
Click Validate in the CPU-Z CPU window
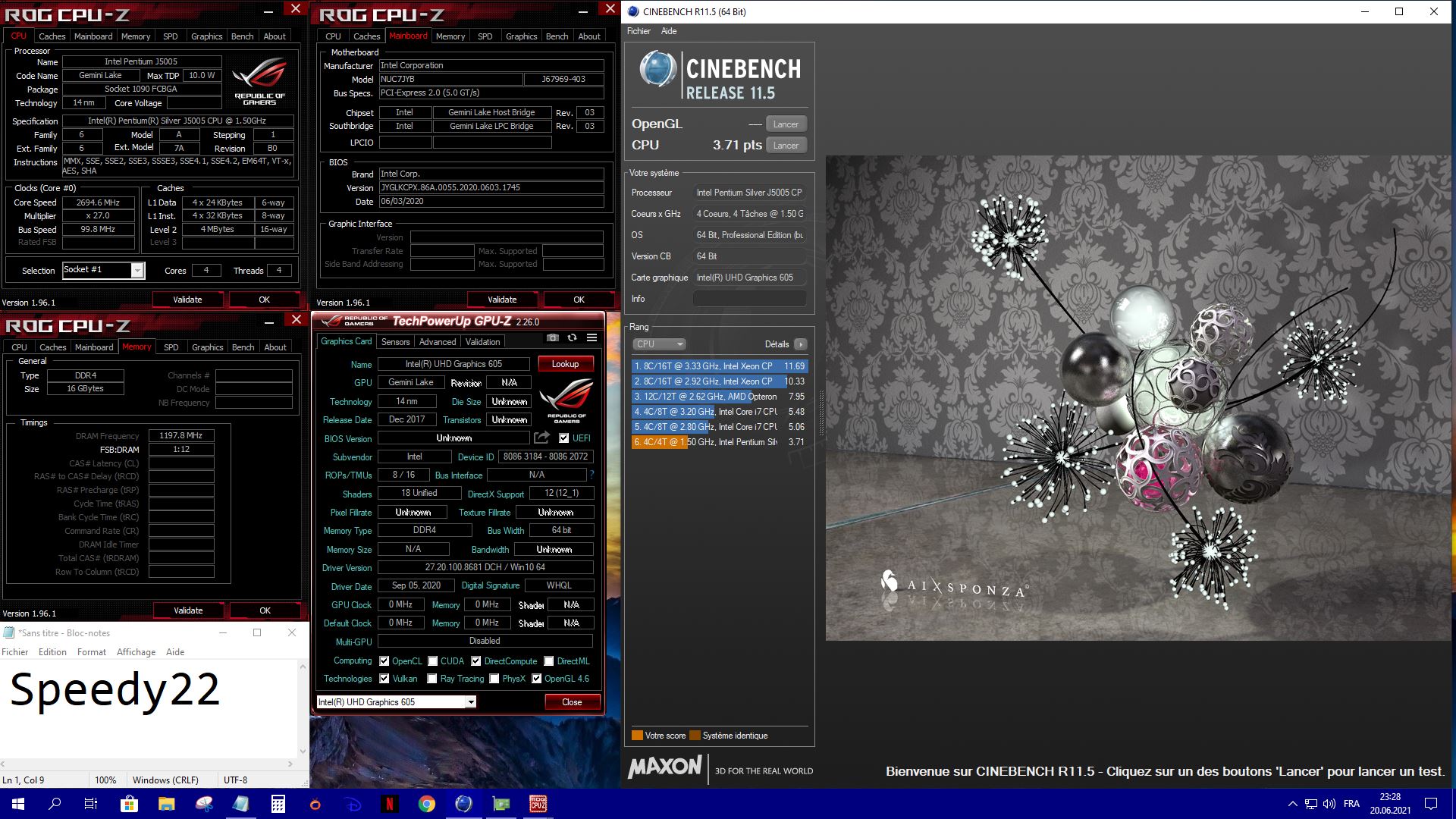tap(187, 300)
